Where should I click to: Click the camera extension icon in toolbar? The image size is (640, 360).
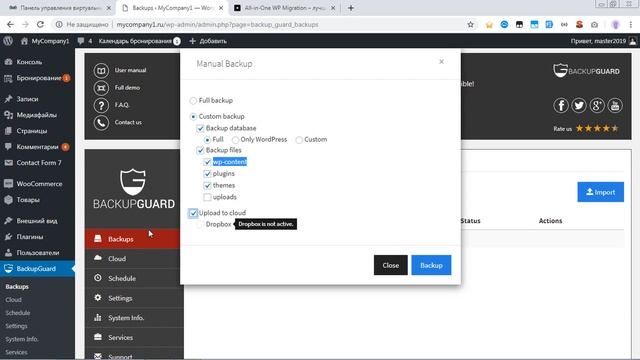[x=594, y=24]
